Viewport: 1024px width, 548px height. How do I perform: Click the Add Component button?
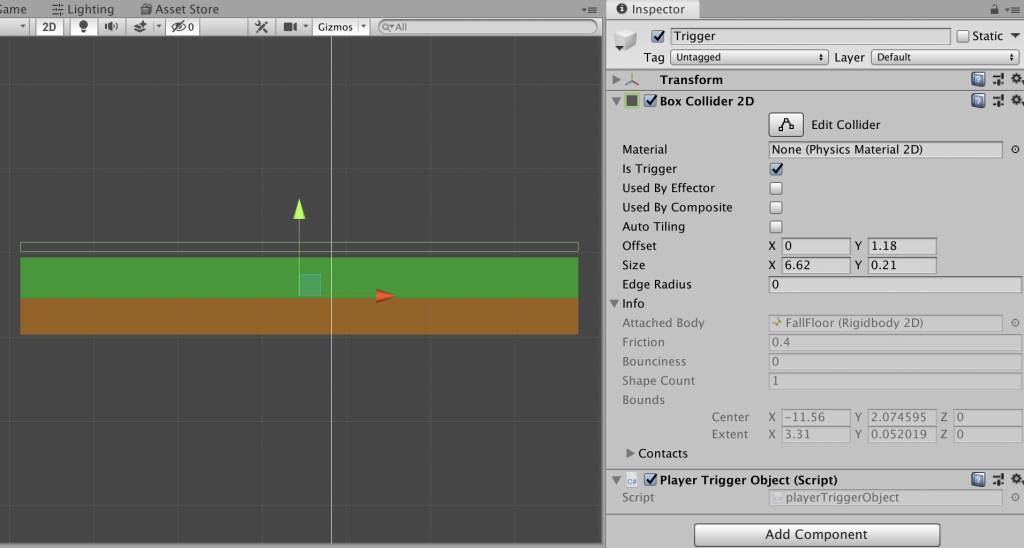816,534
